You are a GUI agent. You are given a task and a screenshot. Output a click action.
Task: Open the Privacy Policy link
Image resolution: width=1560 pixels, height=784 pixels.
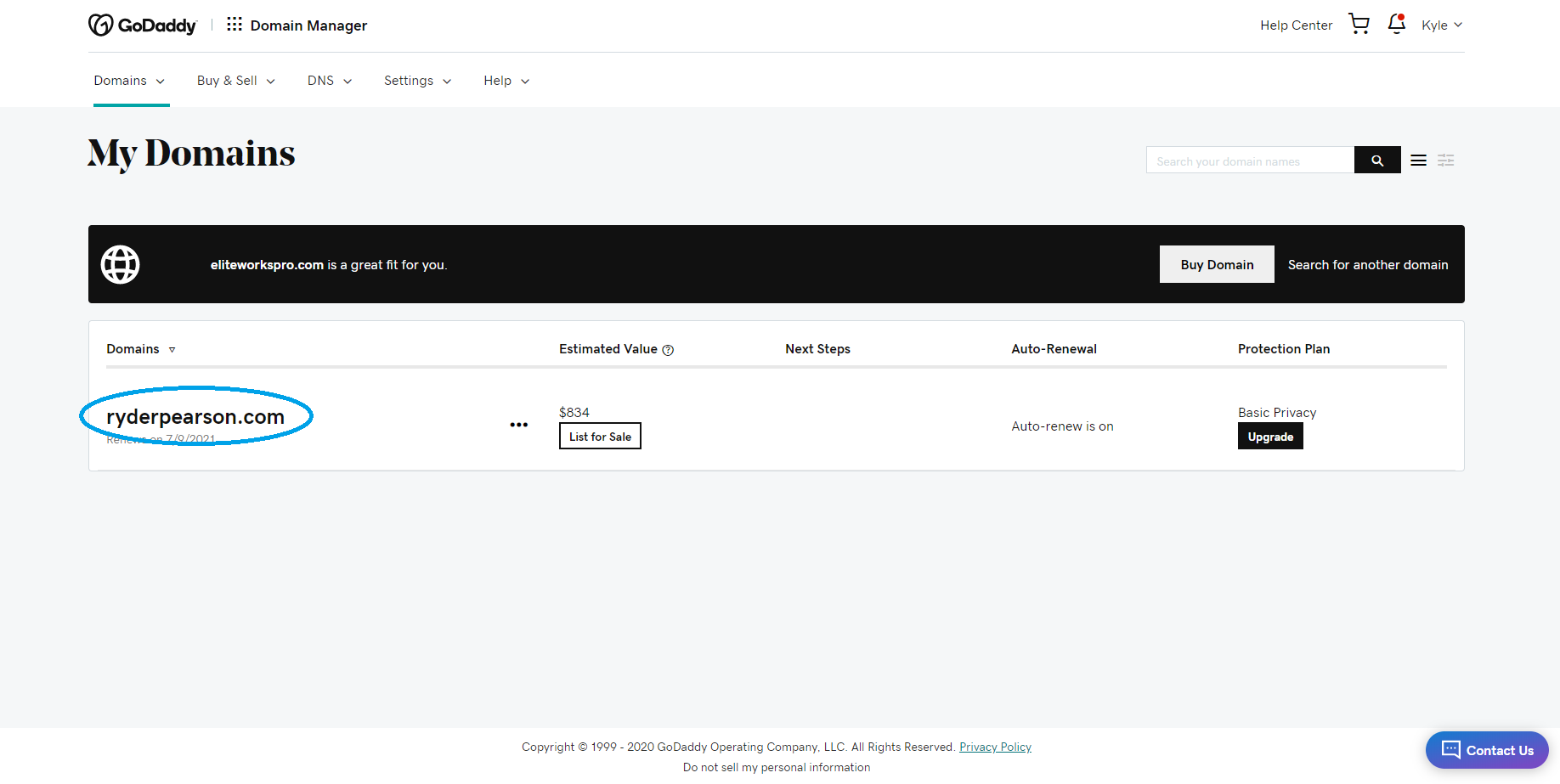click(995, 747)
